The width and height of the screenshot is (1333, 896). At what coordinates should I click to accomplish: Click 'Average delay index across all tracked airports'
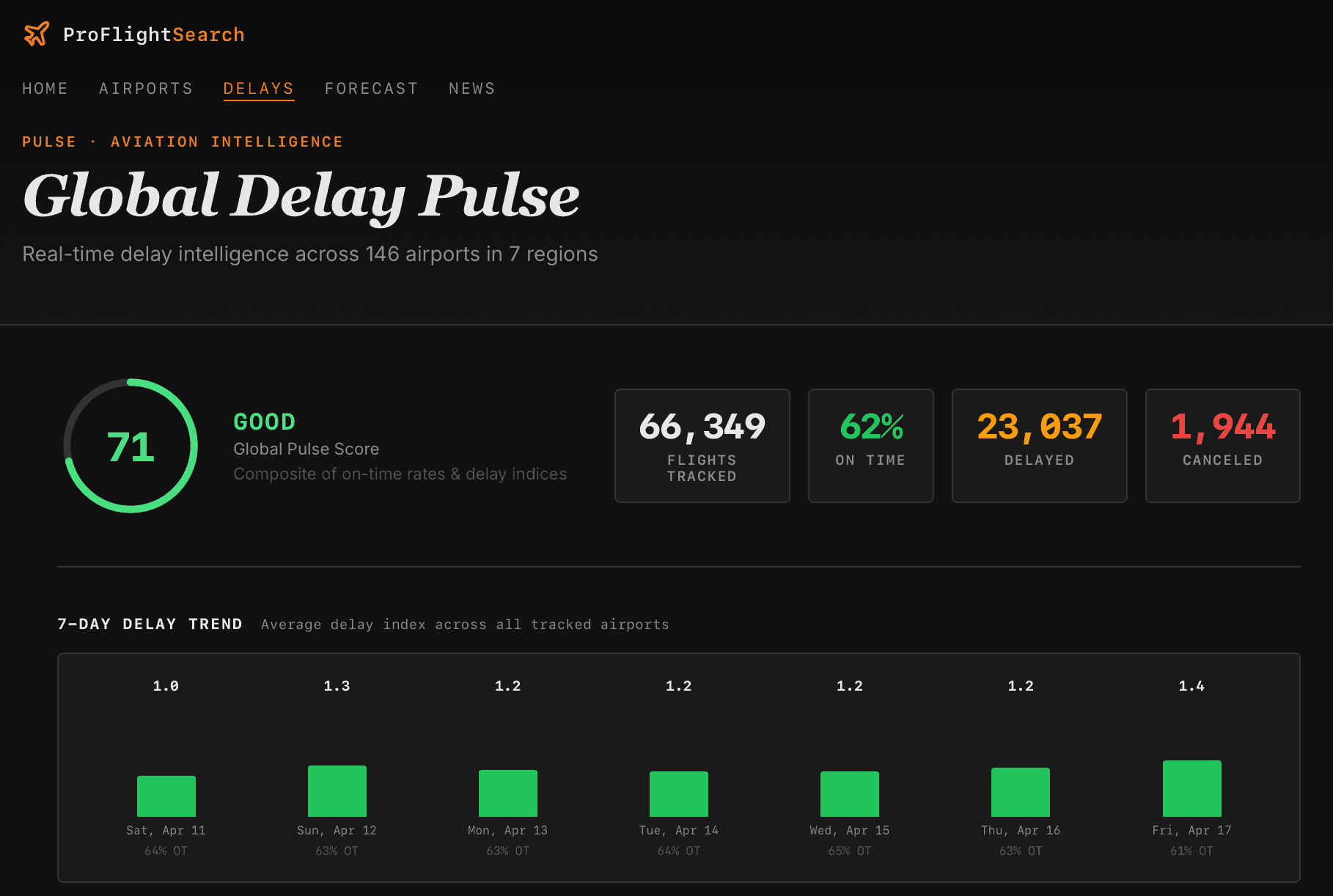[x=465, y=625]
